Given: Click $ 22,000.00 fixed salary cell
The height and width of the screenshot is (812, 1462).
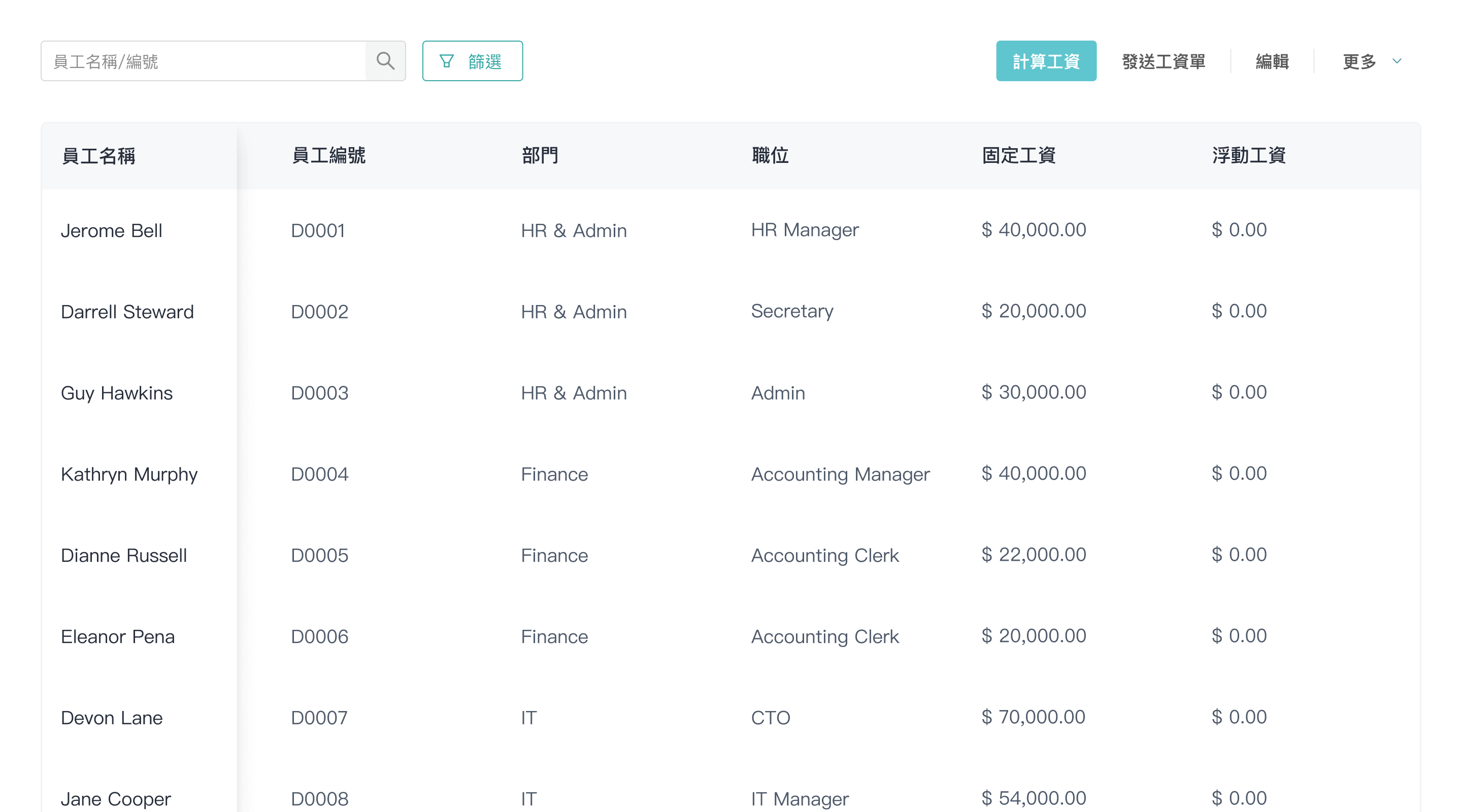Looking at the screenshot, I should click(1034, 554).
